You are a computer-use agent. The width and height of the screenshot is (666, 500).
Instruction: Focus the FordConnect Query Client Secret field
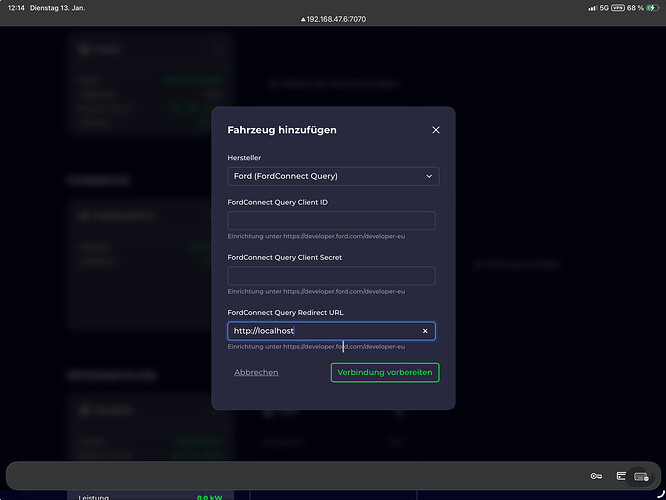[331, 276]
